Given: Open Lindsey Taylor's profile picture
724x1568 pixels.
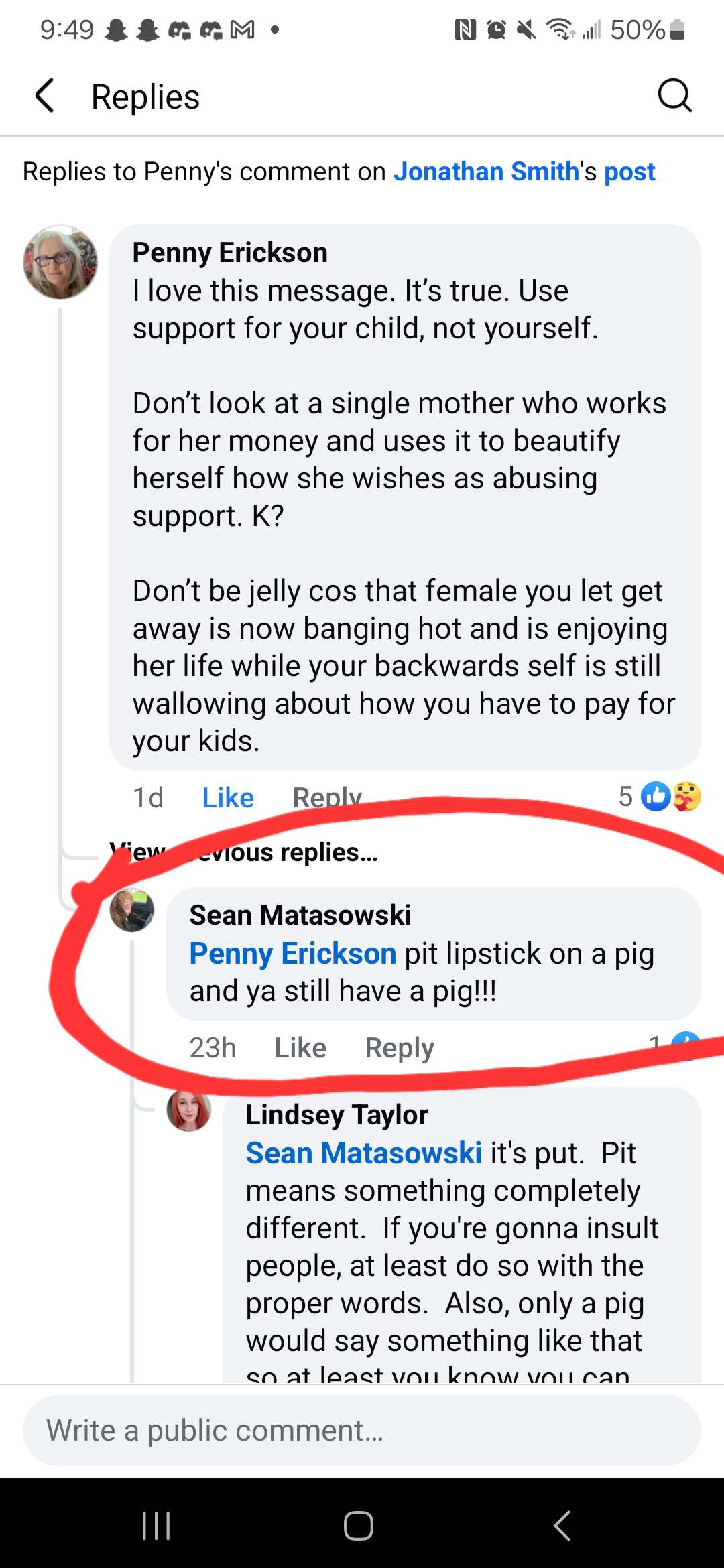Looking at the screenshot, I should (x=189, y=1110).
